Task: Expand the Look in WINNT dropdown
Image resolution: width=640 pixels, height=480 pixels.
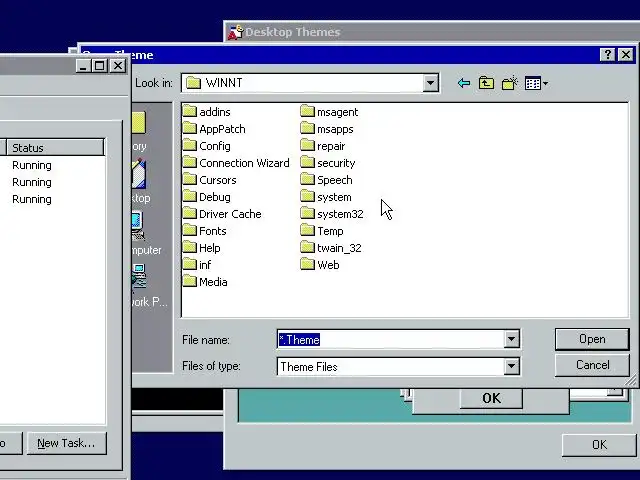Action: (x=430, y=83)
